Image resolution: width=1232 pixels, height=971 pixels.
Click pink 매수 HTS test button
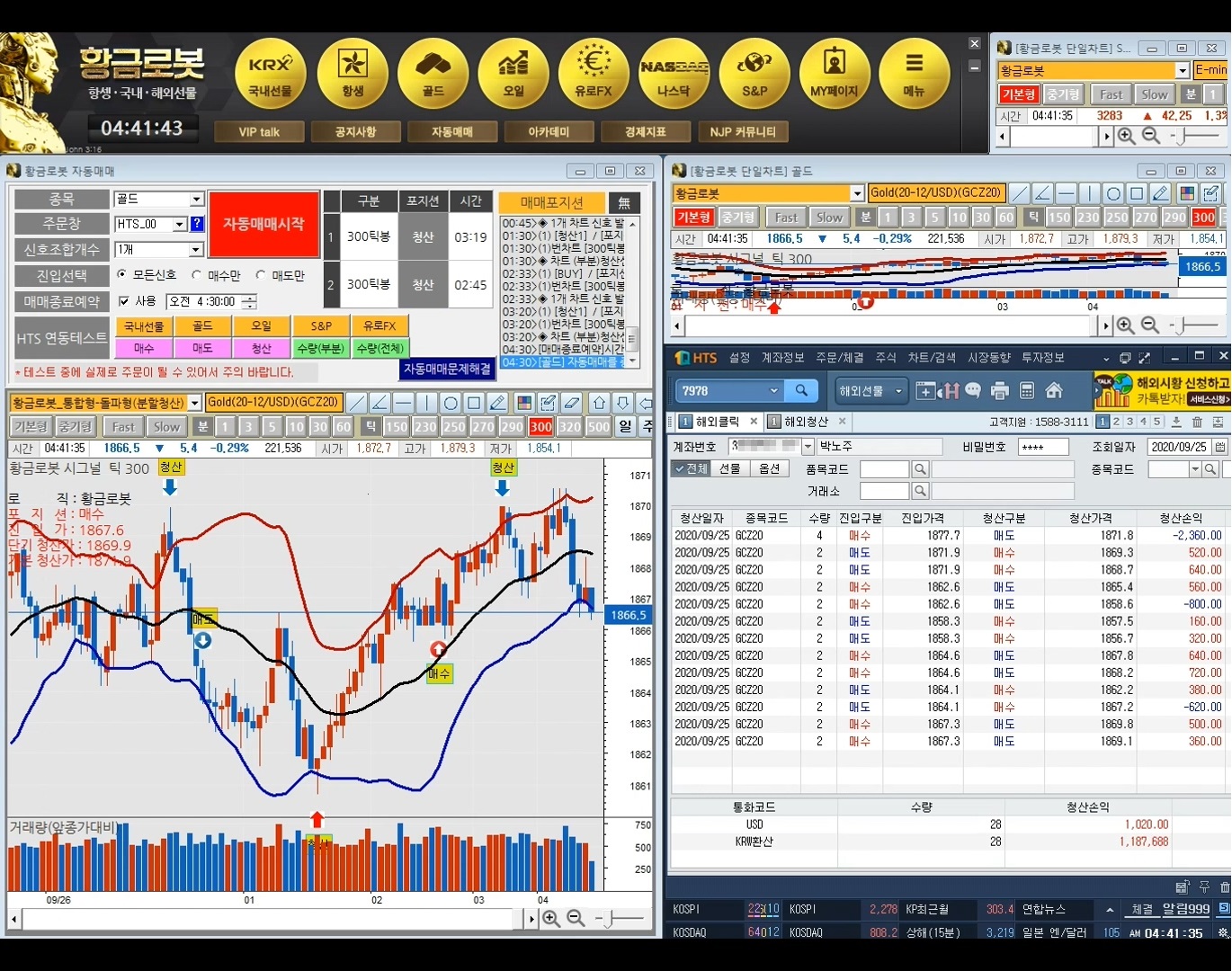144,348
